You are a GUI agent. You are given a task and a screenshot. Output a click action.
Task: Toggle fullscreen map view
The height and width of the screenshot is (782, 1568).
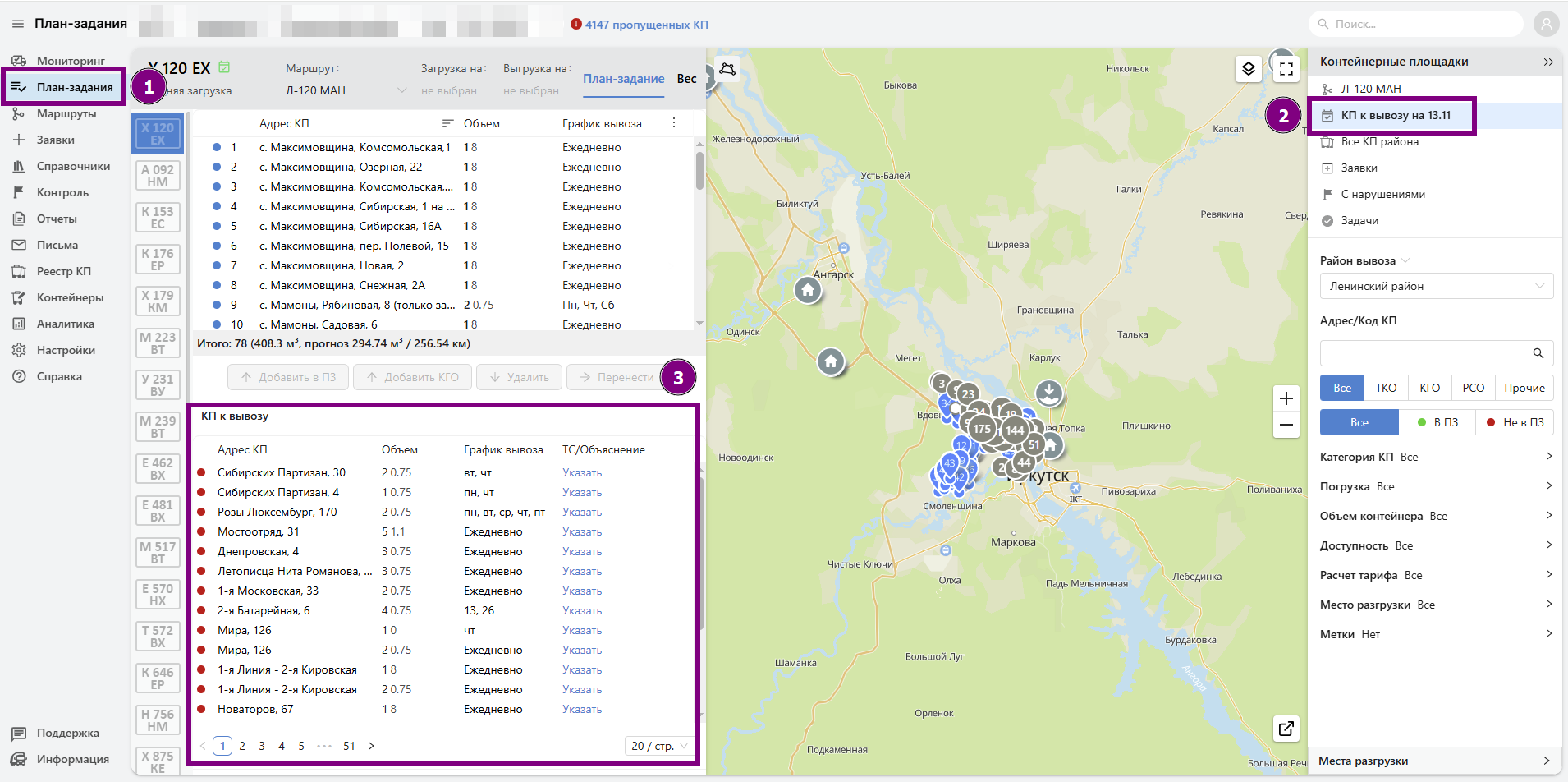1286,69
